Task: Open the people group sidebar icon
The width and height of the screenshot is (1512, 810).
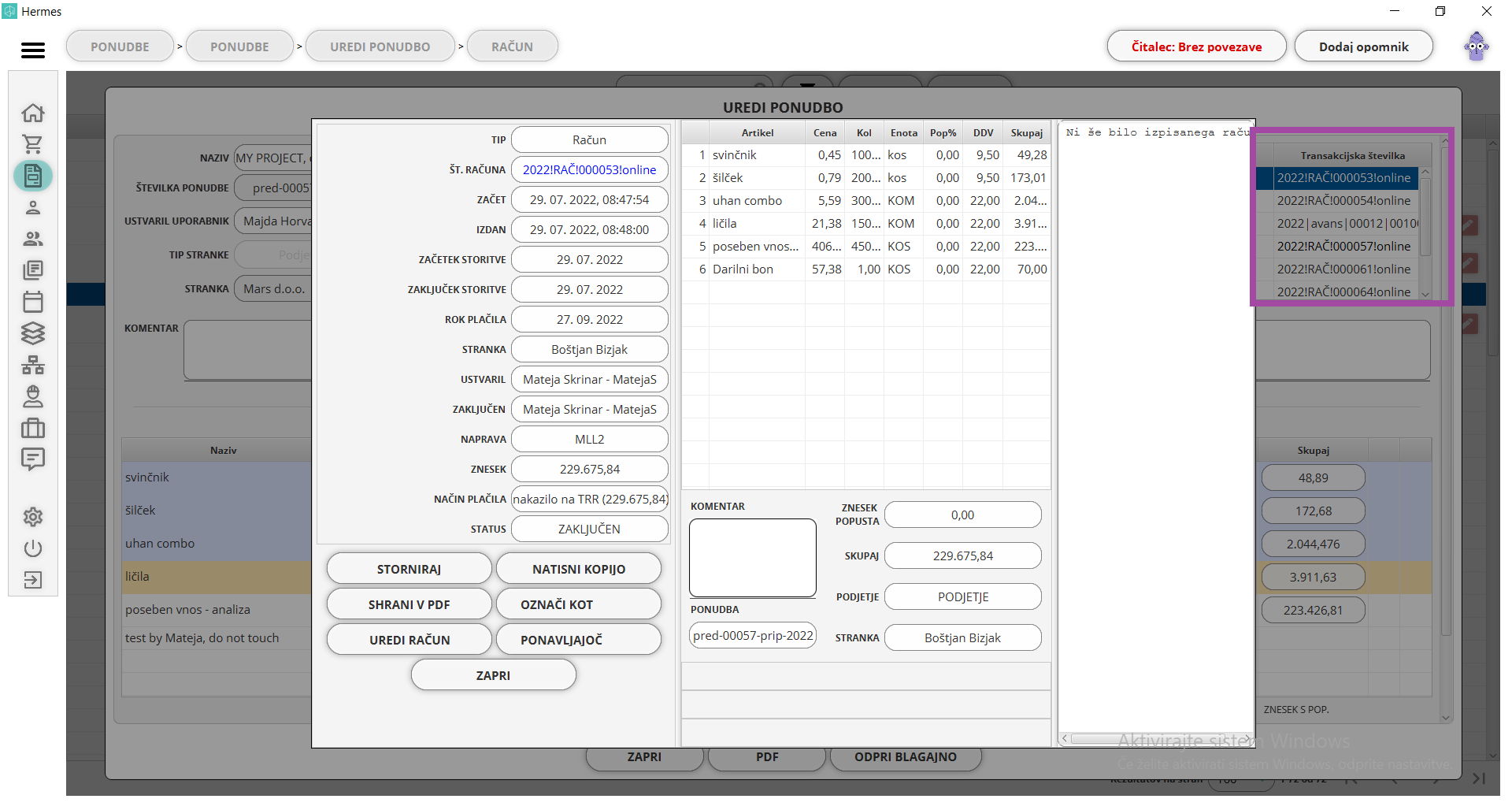Action: 33,239
